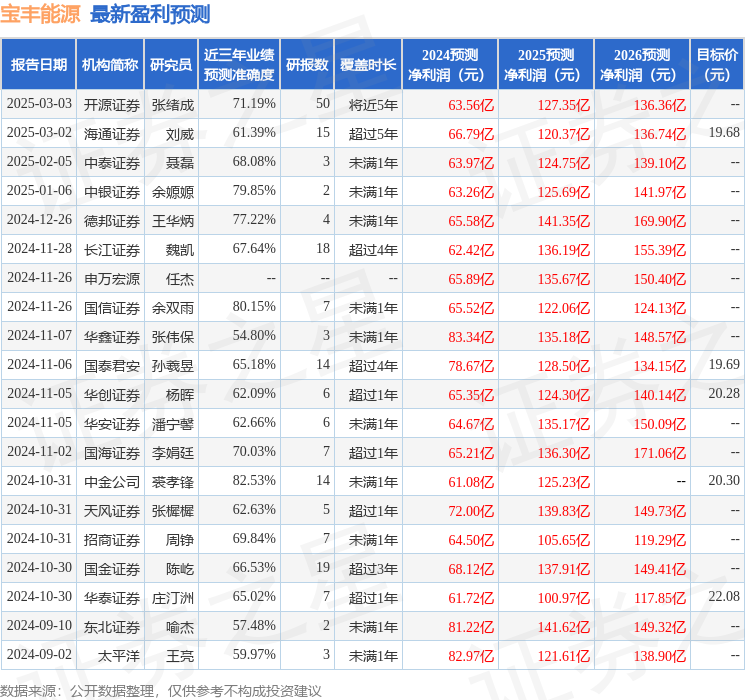Click 150.40亿 in 申万宏源 row
Viewport: 745px width, 700px height.
click(x=659, y=279)
